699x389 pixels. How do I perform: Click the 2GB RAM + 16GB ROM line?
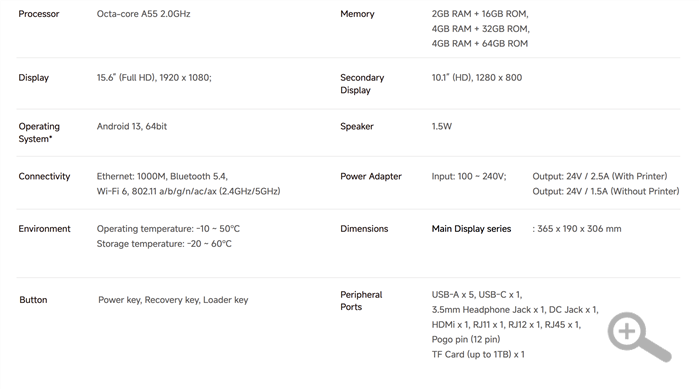(480, 14)
